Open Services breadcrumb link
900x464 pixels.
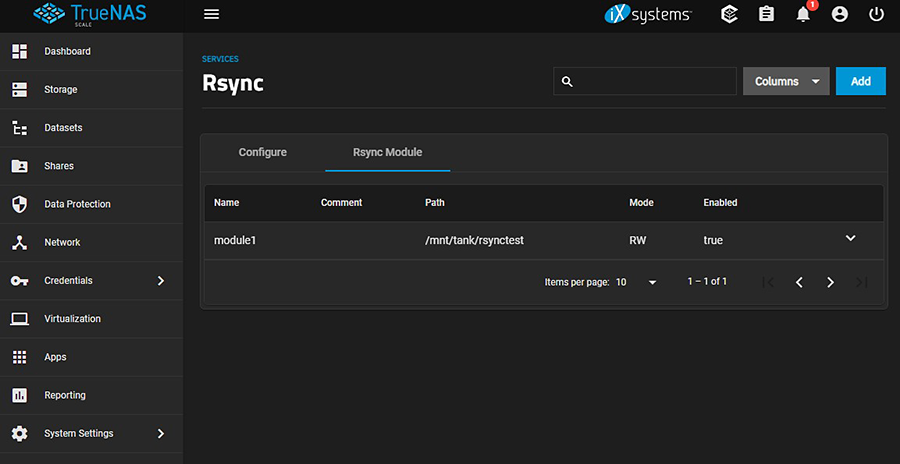coord(220,59)
